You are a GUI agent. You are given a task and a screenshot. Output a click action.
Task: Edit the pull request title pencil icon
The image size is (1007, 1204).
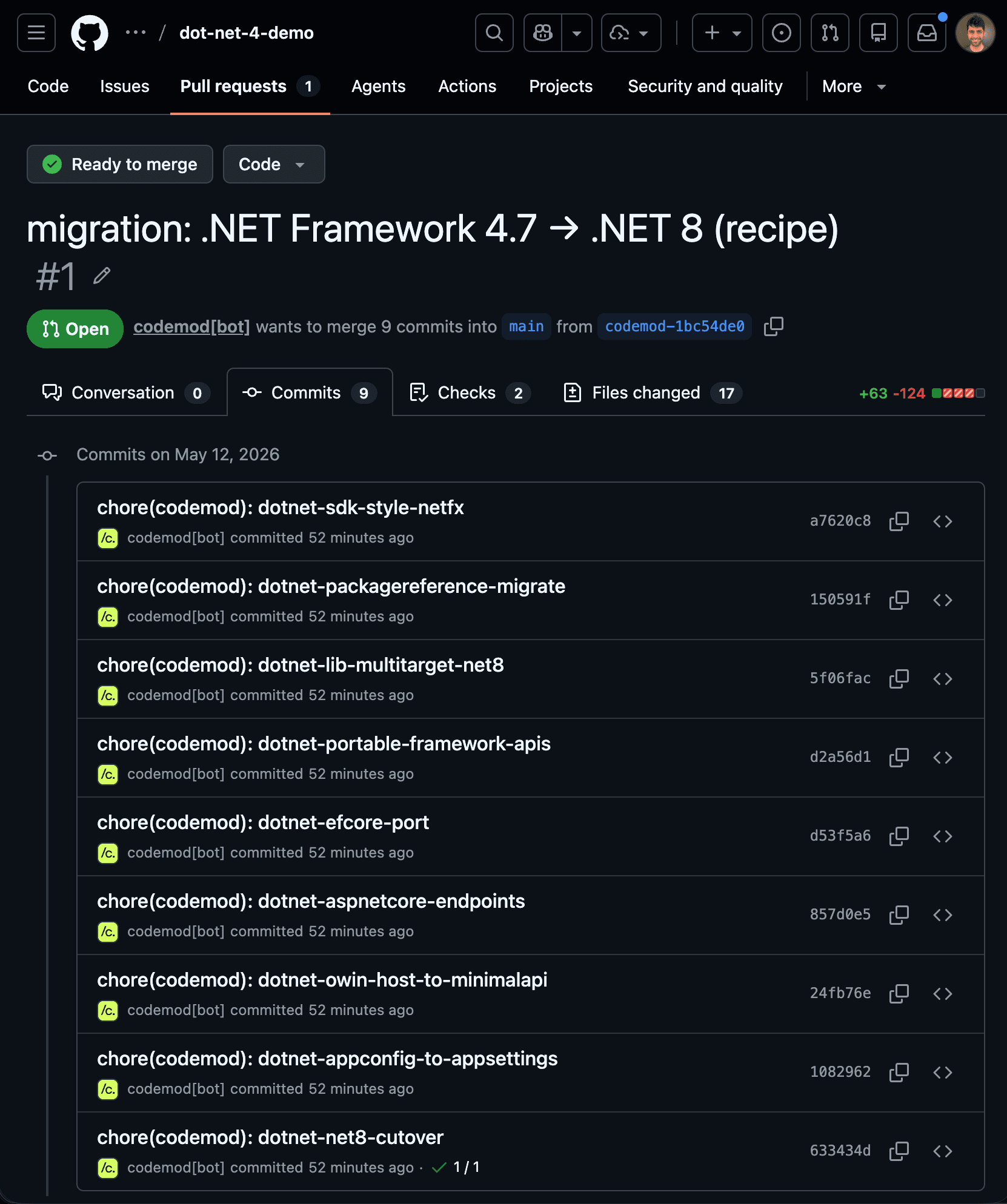pos(102,276)
